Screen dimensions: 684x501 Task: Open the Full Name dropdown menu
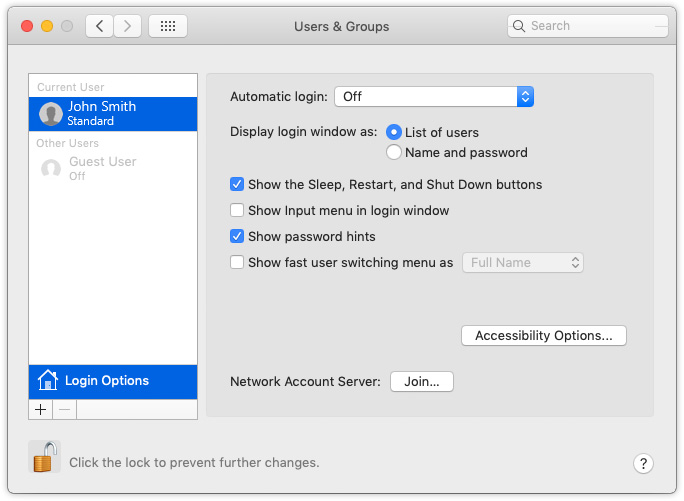point(522,262)
